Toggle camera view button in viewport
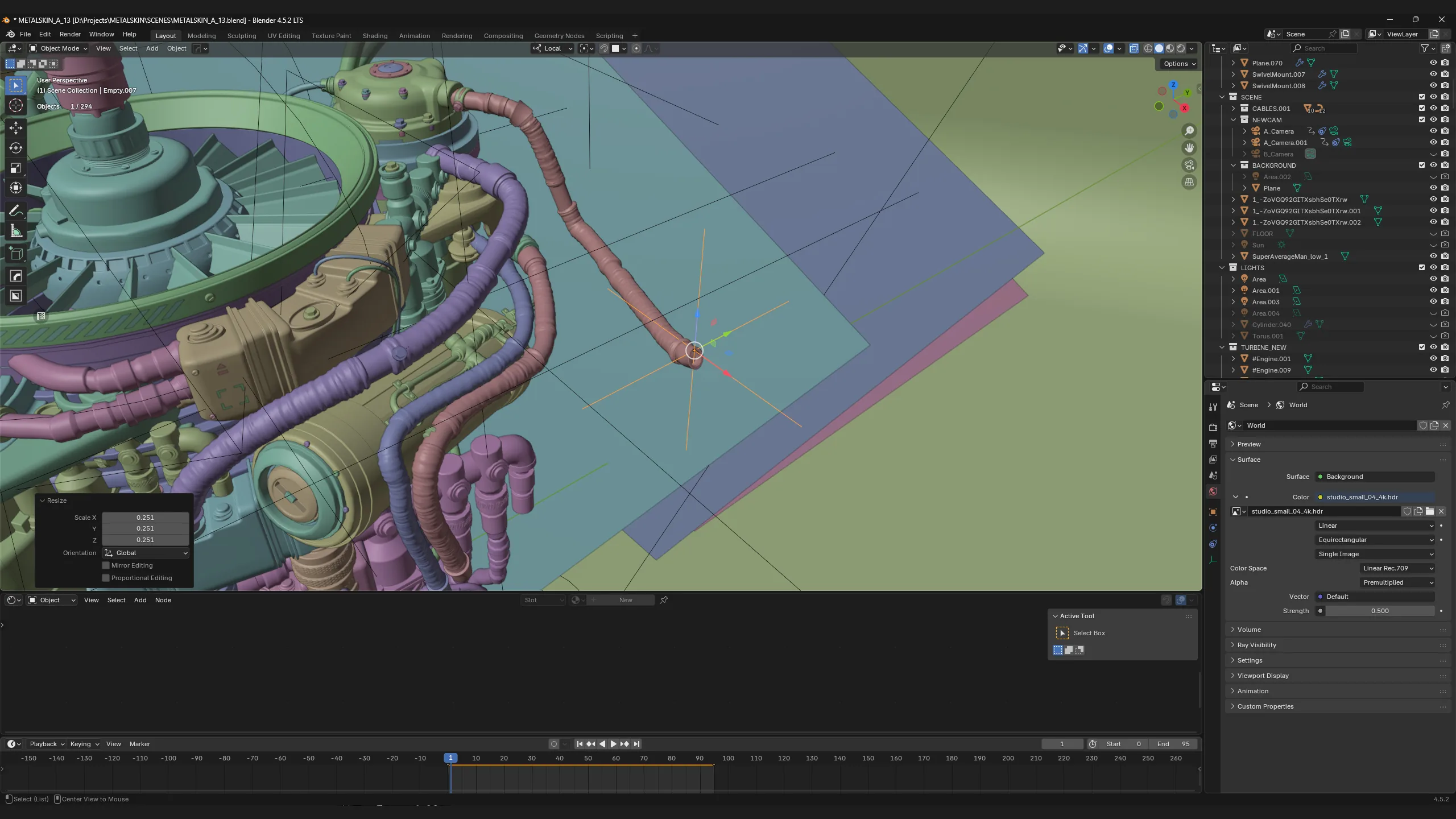The height and width of the screenshot is (819, 1456). 1189,165
